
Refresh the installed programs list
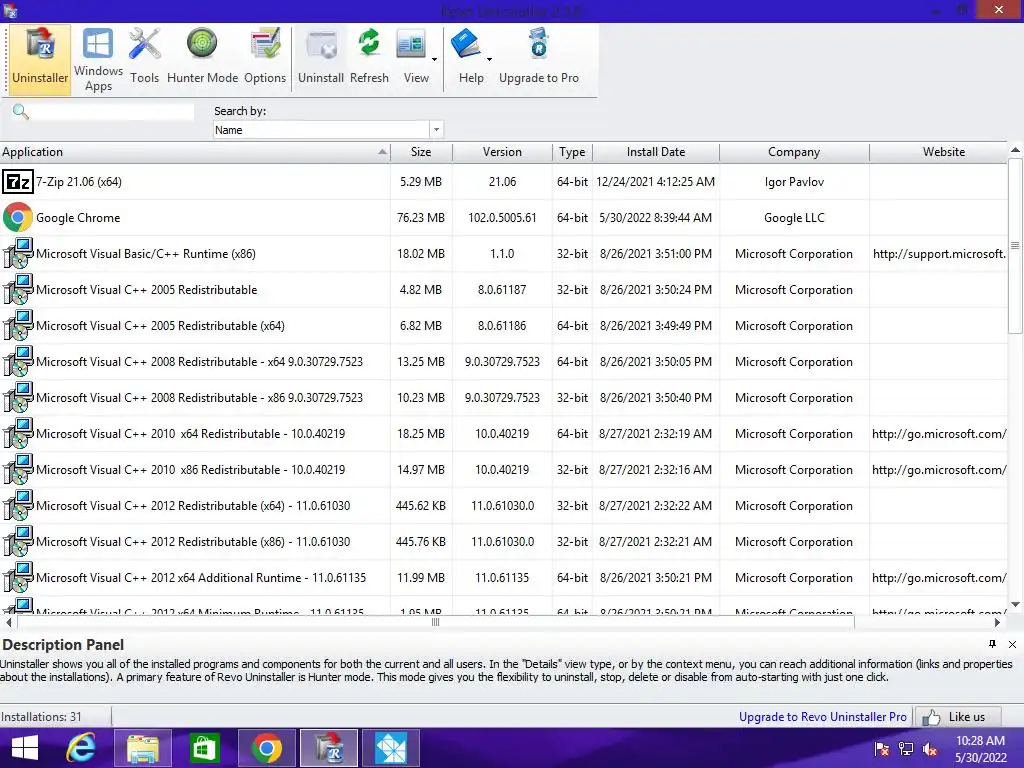(369, 59)
